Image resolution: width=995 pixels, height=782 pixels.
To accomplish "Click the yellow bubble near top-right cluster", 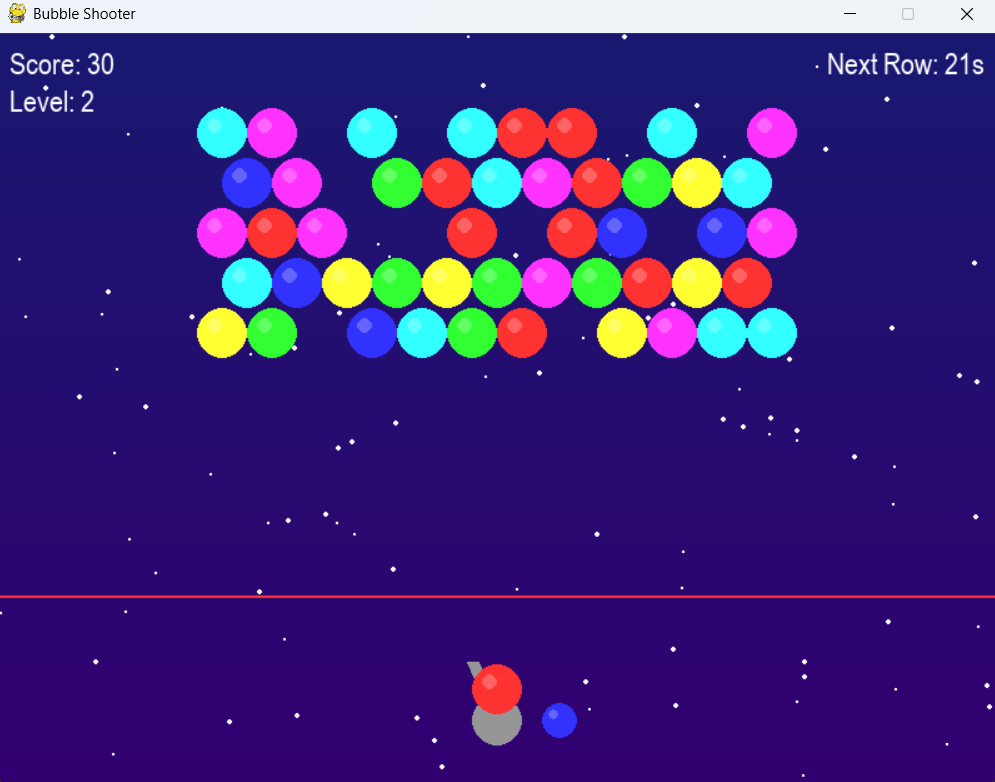I will 696,182.
